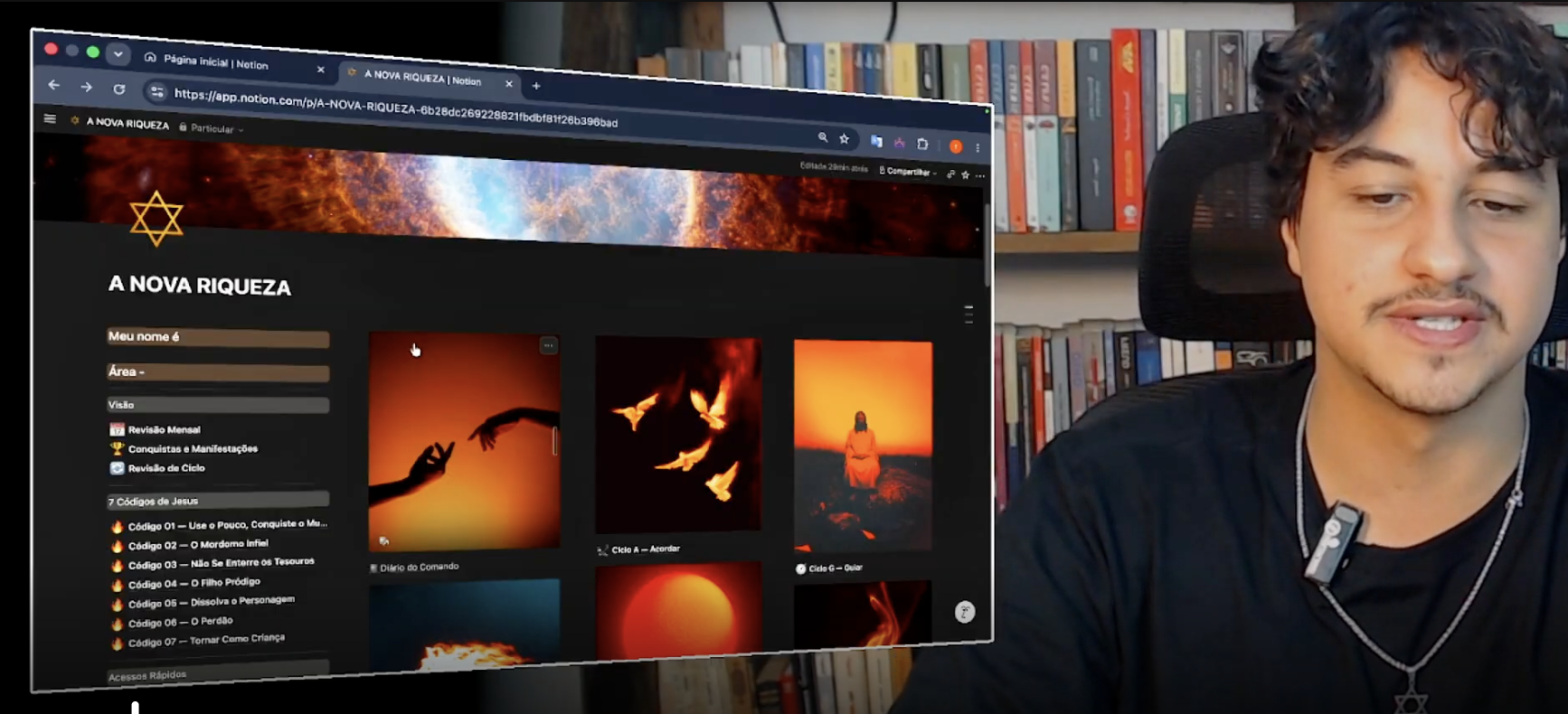
Task: Open a new tab with the plus button
Action: [x=536, y=86]
